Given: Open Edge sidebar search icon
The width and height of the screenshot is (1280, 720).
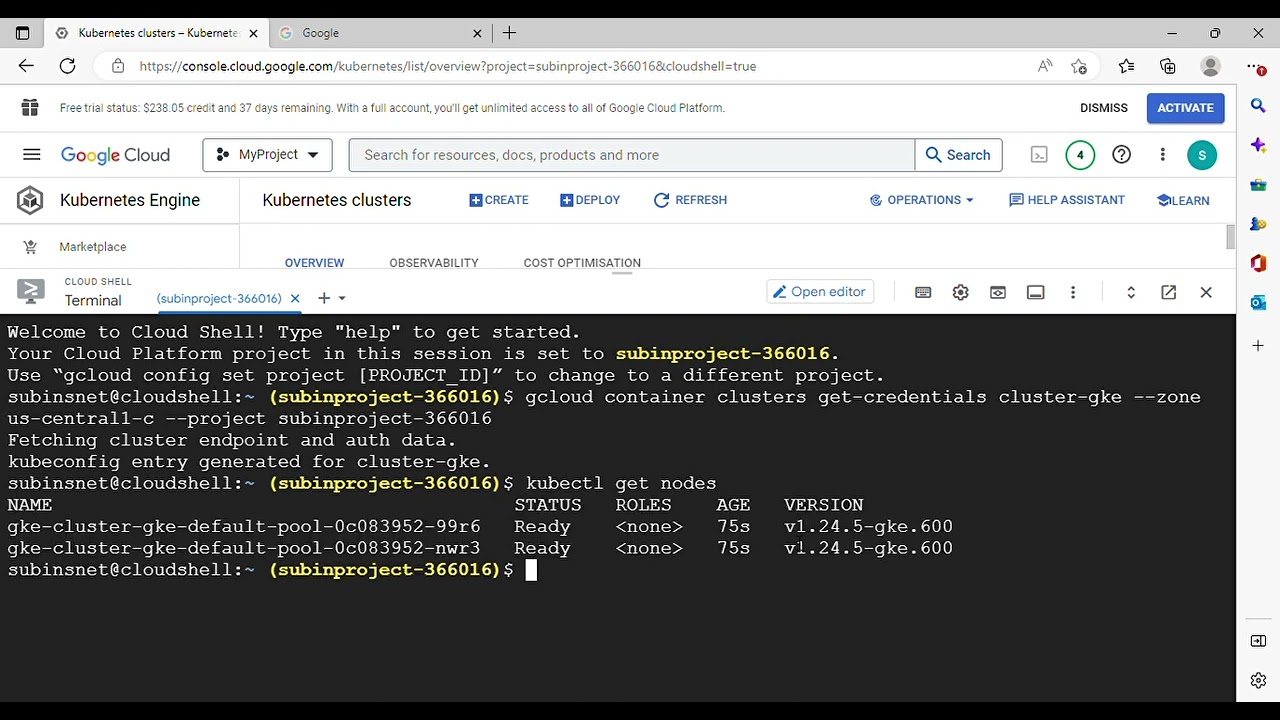Looking at the screenshot, I should pos(1258,105).
